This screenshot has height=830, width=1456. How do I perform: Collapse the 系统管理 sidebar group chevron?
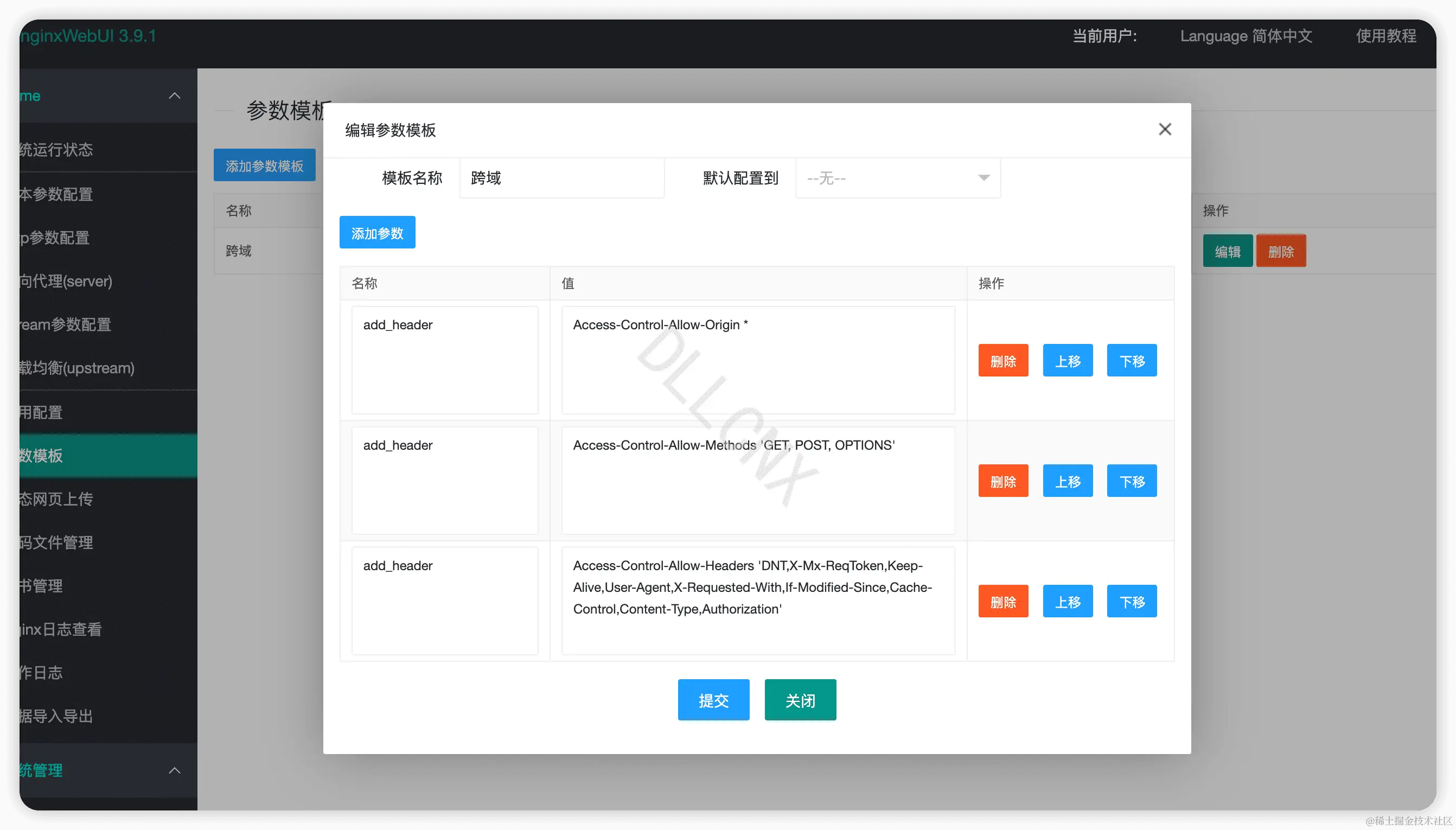[x=174, y=770]
